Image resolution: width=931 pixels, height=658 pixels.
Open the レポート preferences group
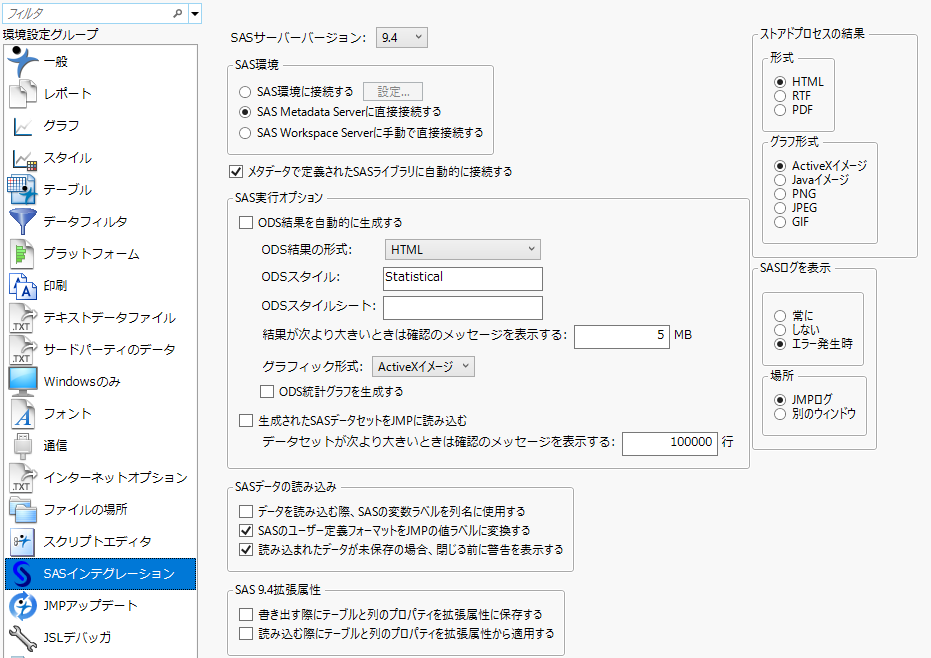click(x=67, y=94)
